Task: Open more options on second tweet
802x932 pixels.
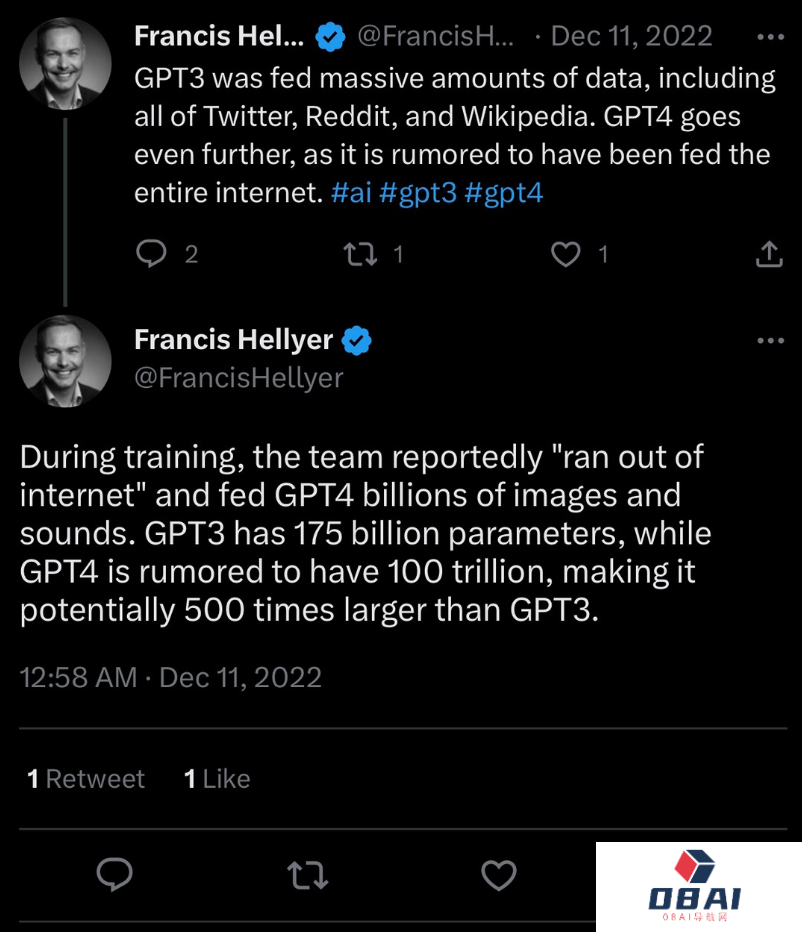Action: [770, 340]
